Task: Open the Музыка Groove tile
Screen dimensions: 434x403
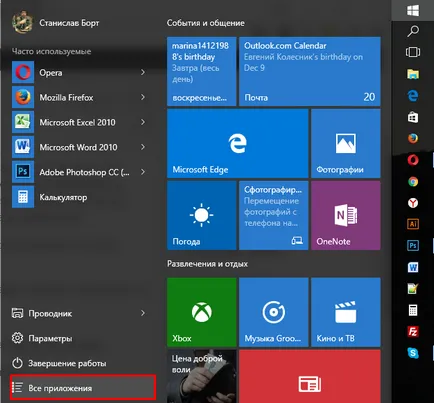Action: click(274, 312)
